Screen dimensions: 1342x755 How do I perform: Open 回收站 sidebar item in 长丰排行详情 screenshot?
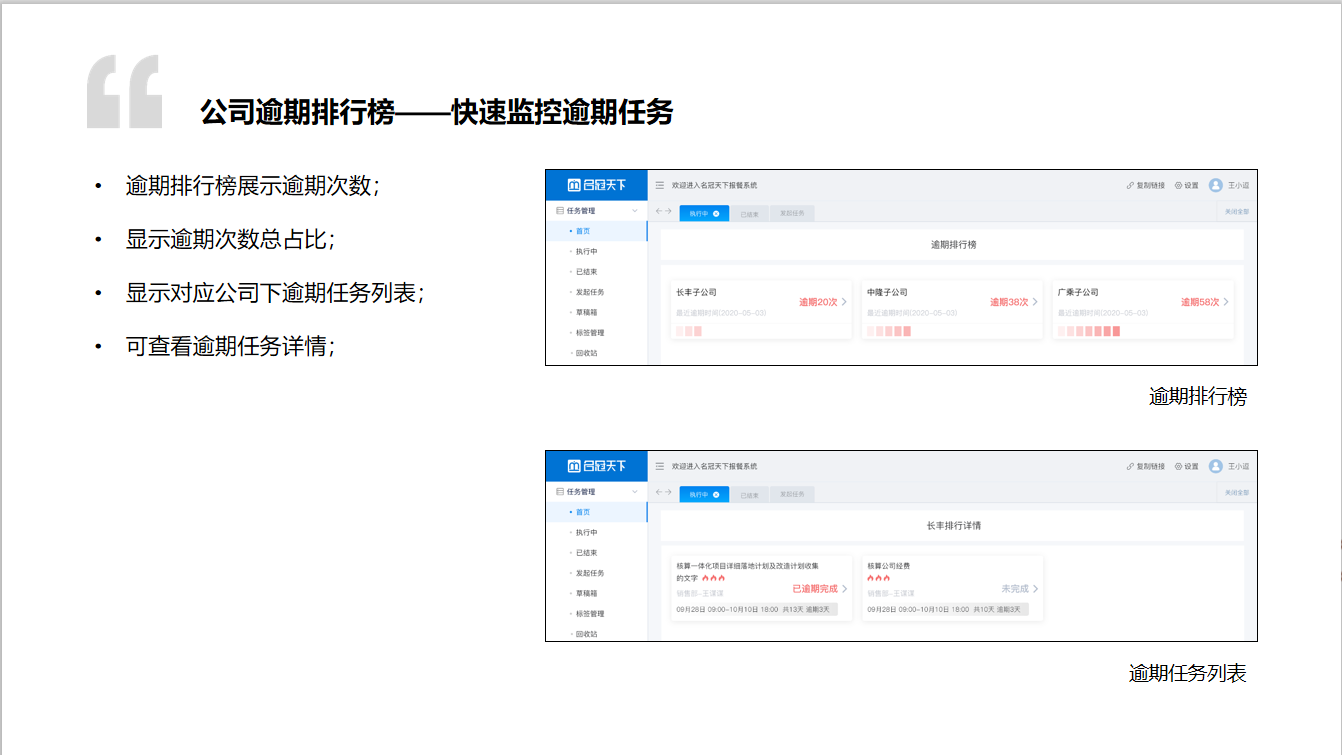click(x=597, y=634)
